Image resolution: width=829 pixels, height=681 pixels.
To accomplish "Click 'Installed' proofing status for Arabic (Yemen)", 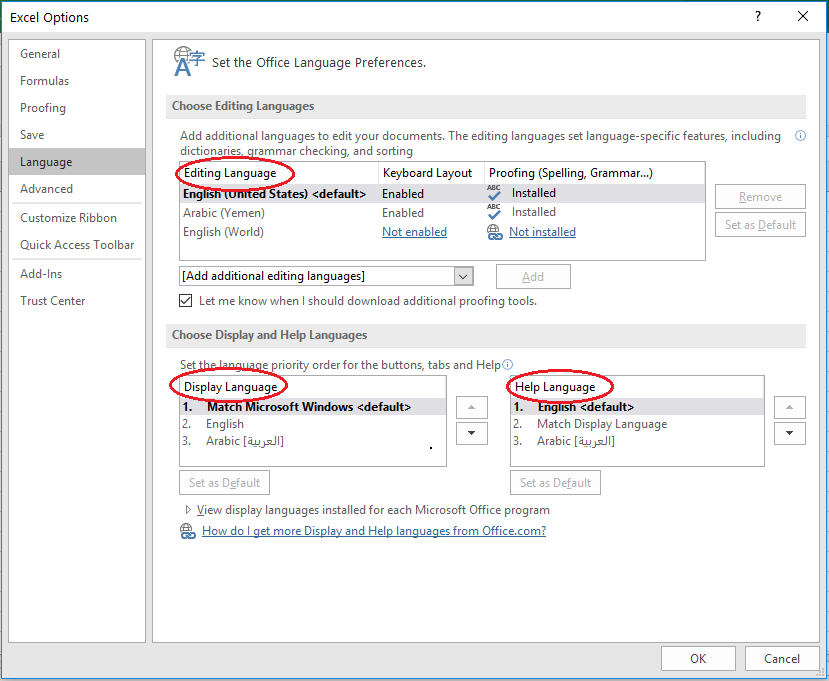I will point(533,212).
